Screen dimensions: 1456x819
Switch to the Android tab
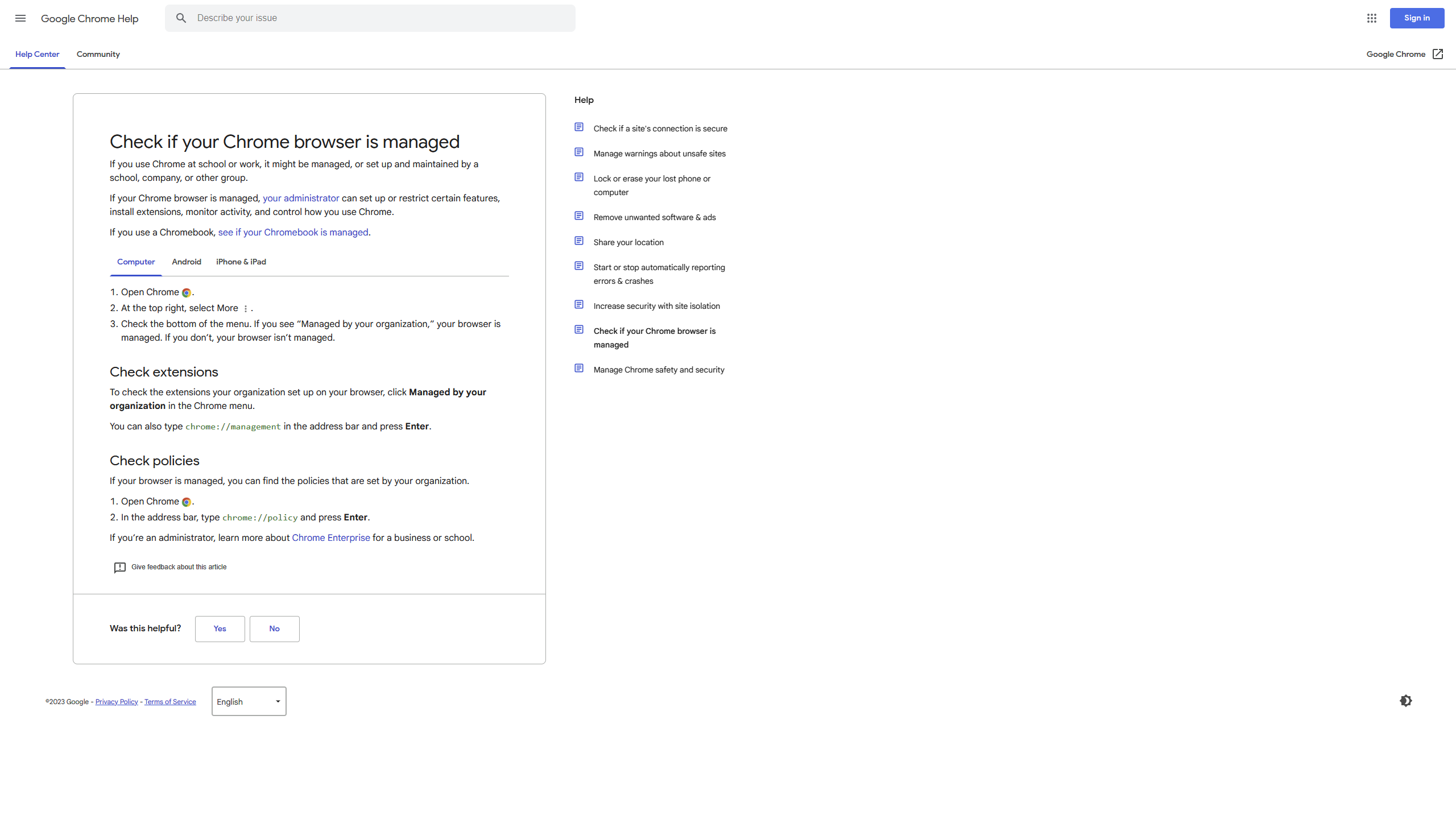coord(187,262)
